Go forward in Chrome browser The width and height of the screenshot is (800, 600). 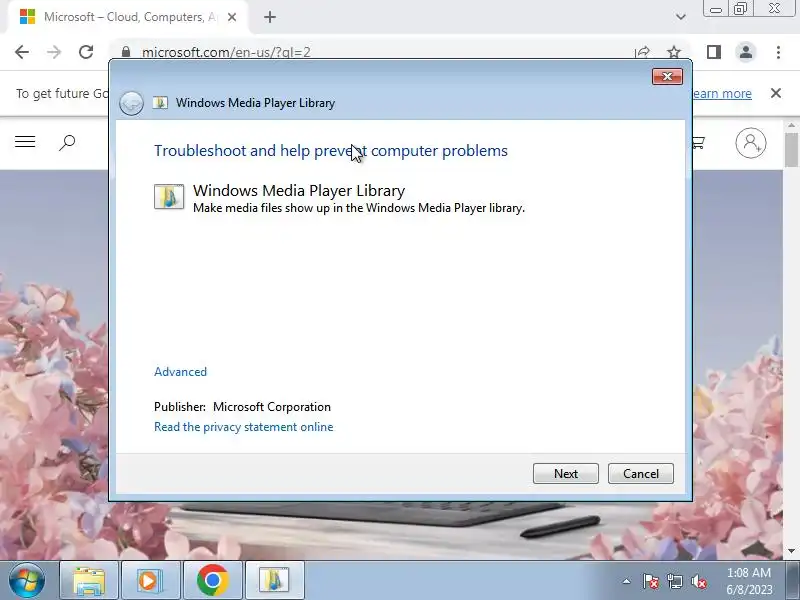click(54, 52)
